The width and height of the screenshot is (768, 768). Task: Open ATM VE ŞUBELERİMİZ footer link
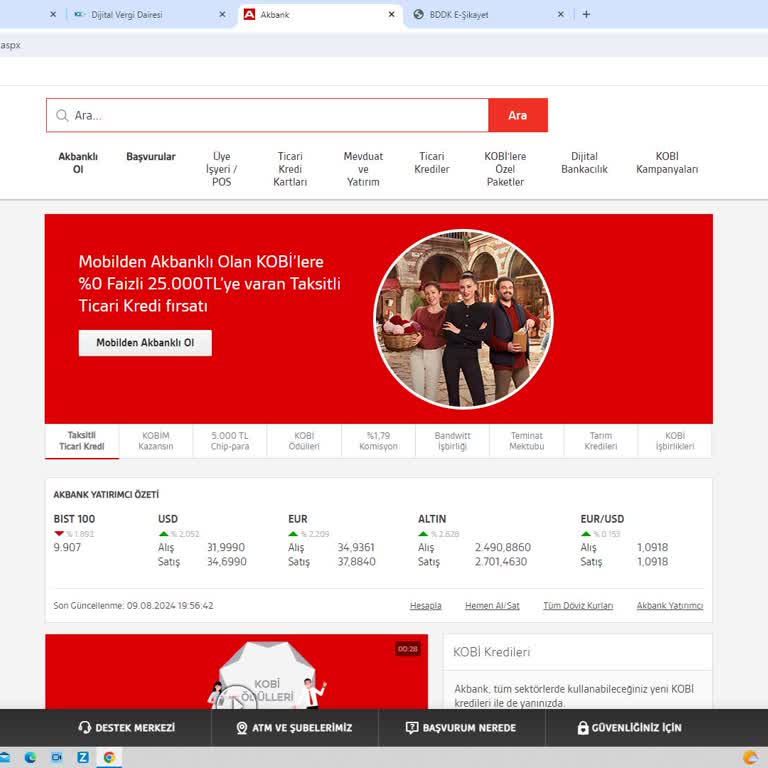pos(302,728)
